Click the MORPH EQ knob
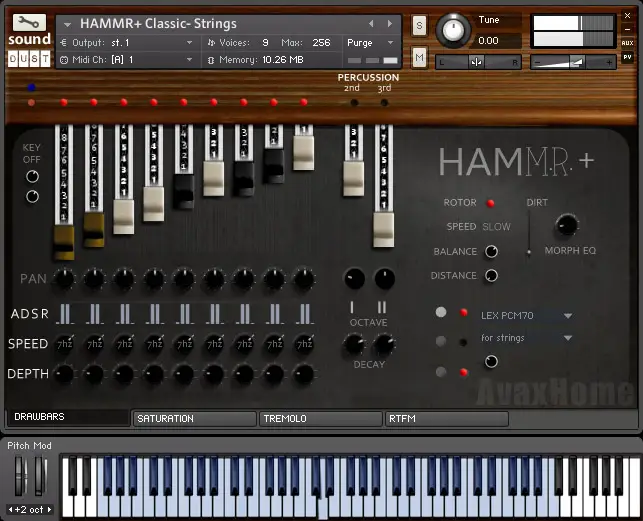Image resolution: width=643 pixels, height=521 pixels. point(566,225)
